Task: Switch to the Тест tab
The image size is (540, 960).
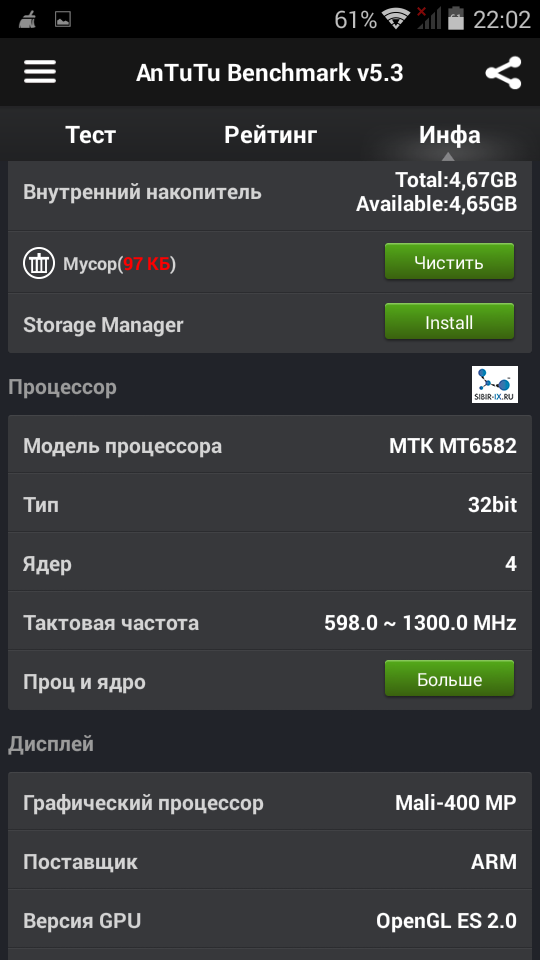Action: 91,135
